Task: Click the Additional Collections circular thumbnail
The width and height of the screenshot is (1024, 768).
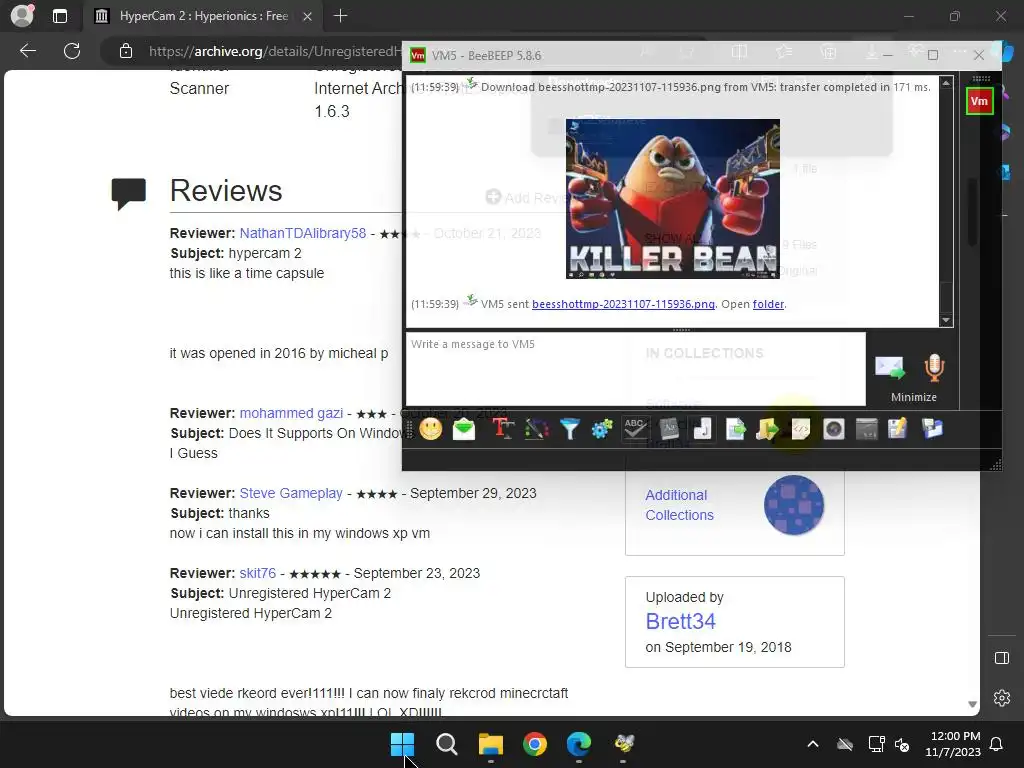Action: click(793, 505)
